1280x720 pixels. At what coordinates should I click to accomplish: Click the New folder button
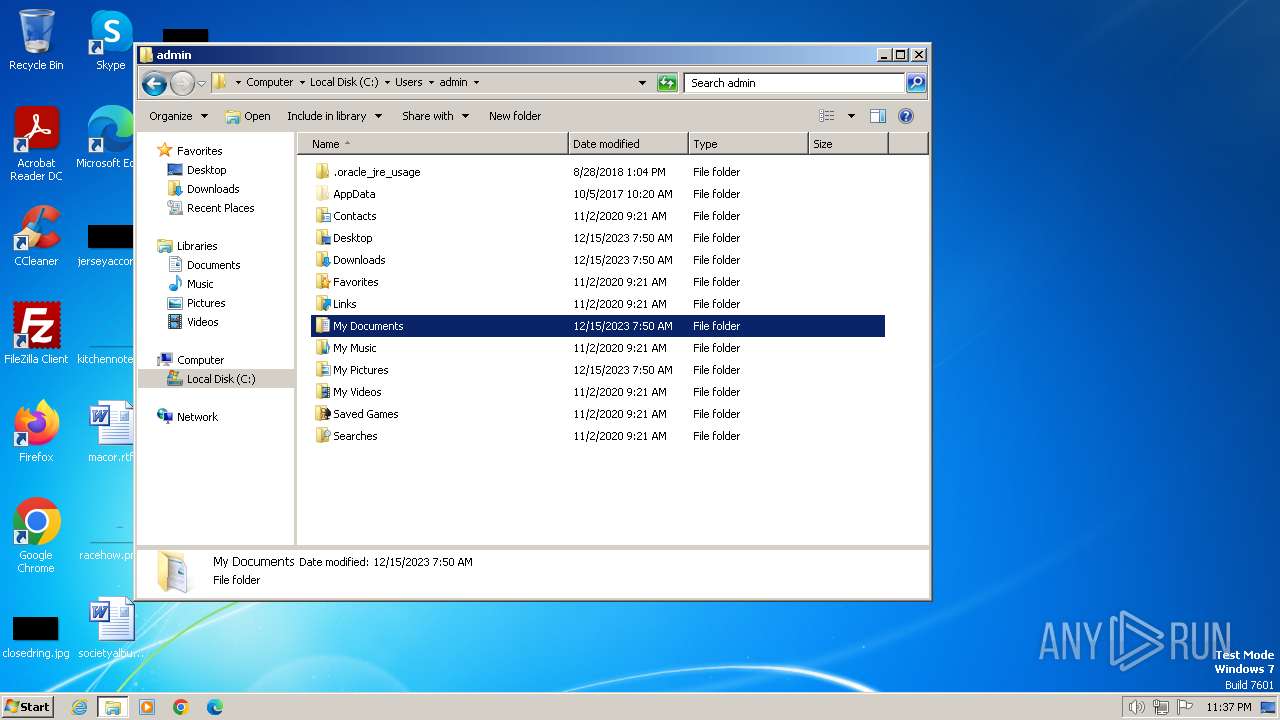click(x=515, y=116)
